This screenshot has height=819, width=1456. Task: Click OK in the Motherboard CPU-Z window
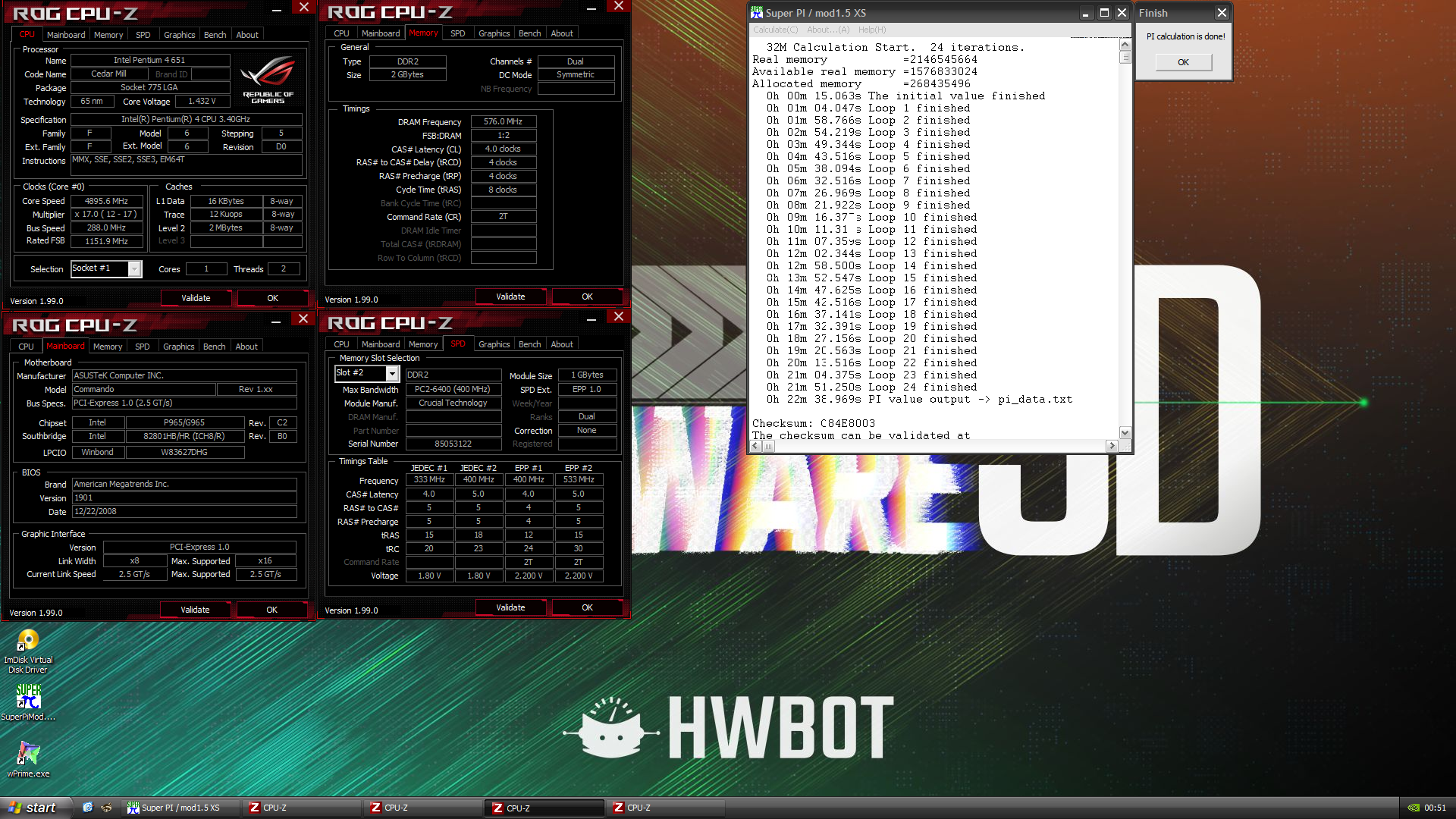pos(272,610)
